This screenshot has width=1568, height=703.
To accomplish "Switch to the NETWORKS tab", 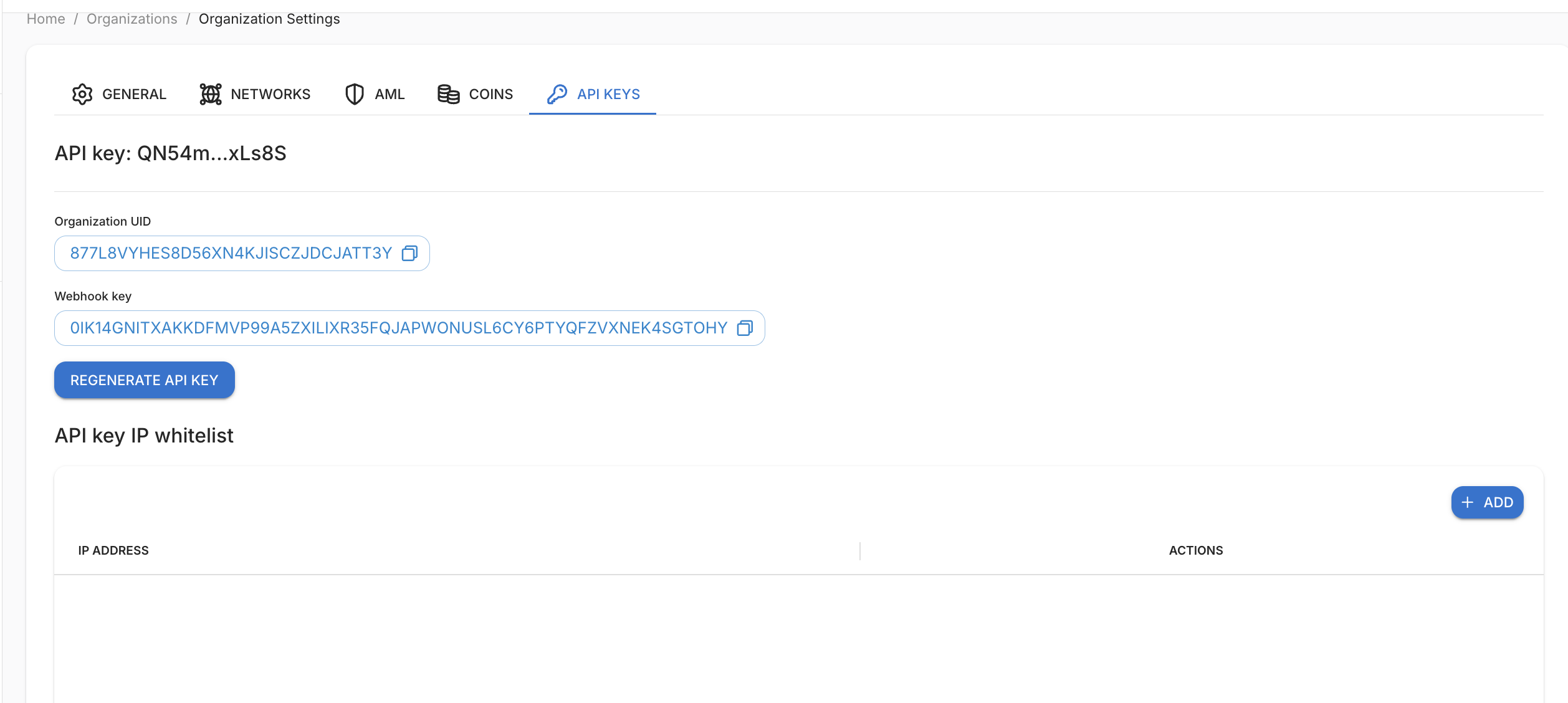I will (255, 94).
